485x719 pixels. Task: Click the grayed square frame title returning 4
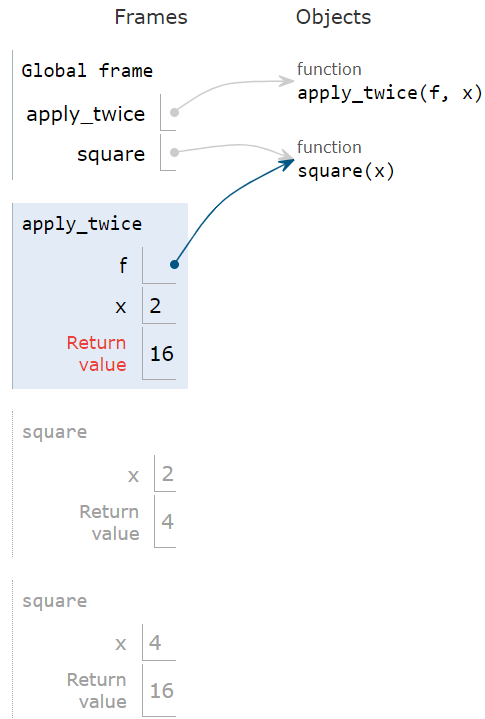pyautogui.click(x=55, y=432)
